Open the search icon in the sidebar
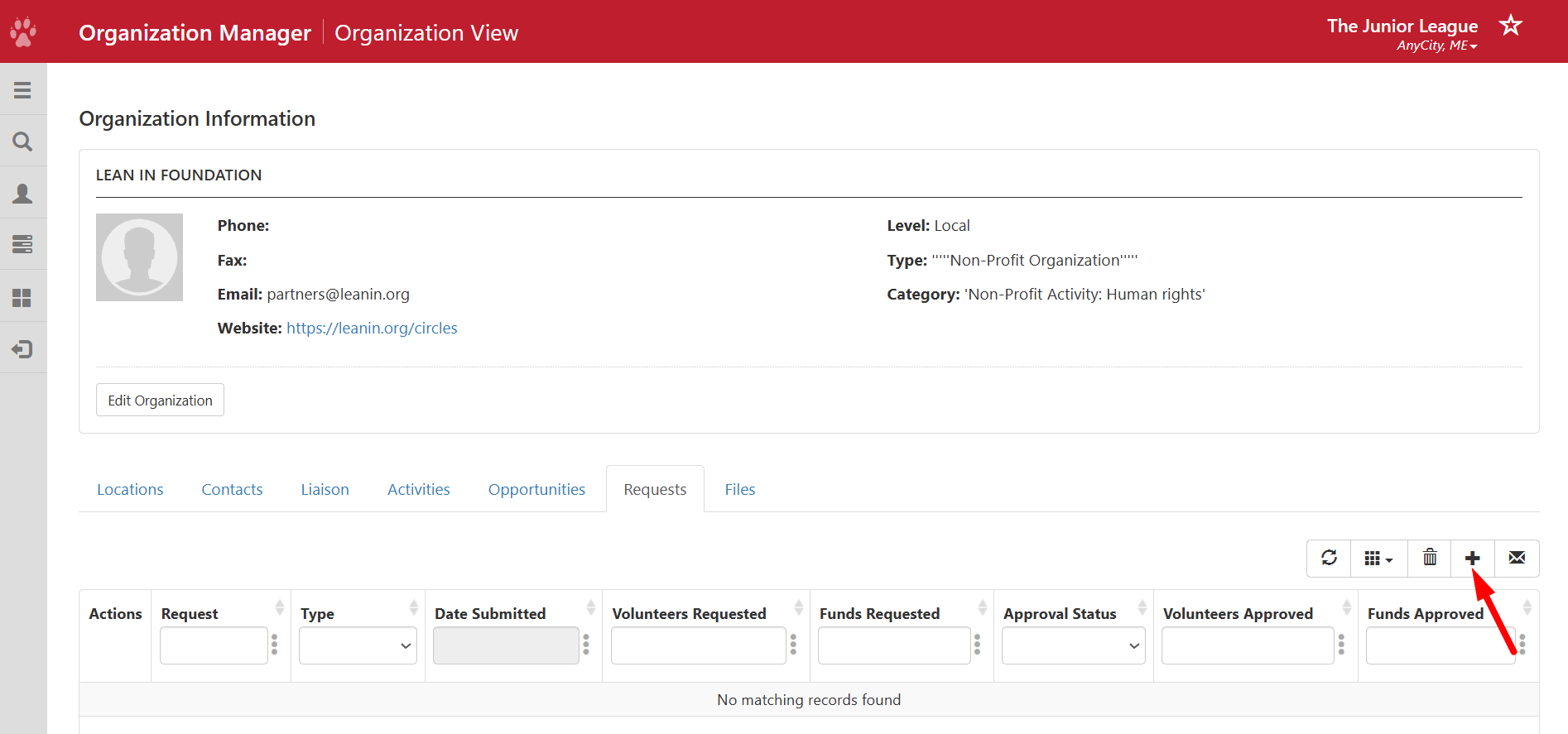Screen dimensions: 1568x734 (23, 142)
